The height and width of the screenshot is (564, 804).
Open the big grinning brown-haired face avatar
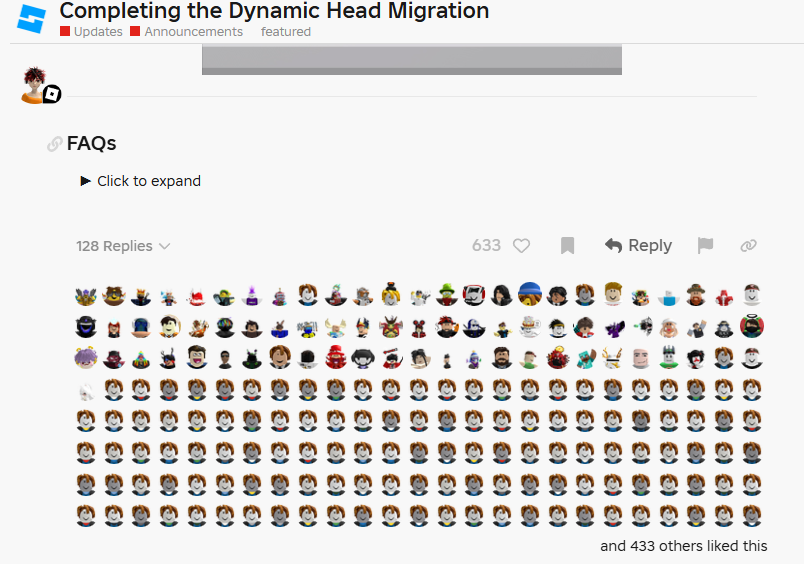tap(196, 357)
